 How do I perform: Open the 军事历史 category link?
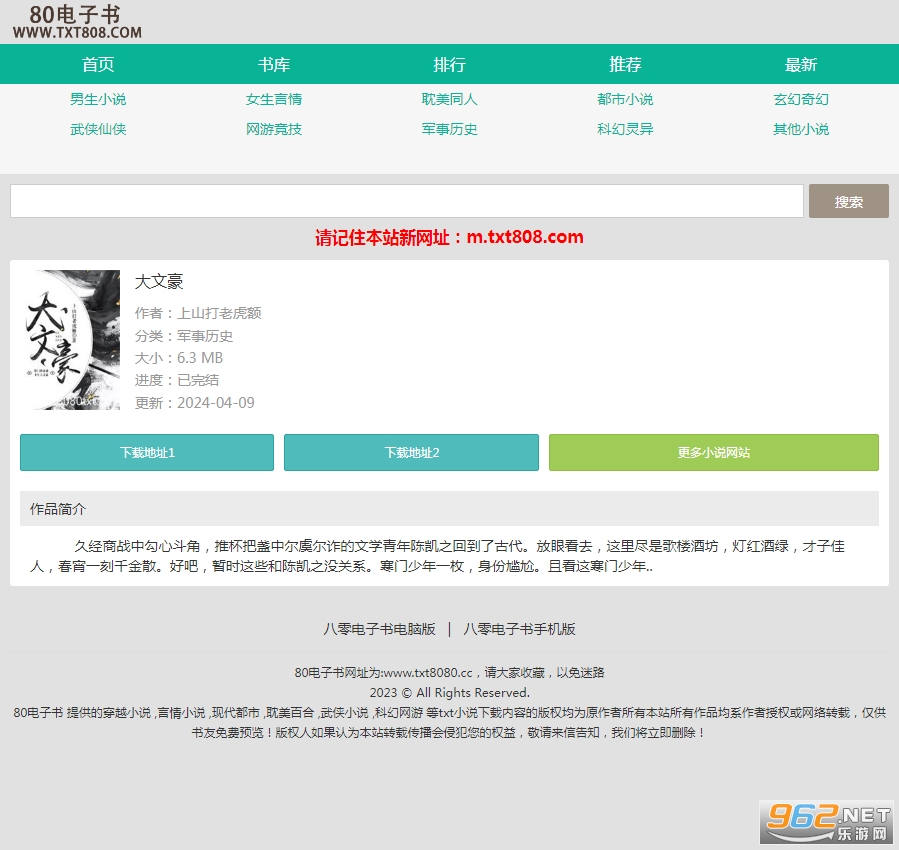tap(449, 129)
